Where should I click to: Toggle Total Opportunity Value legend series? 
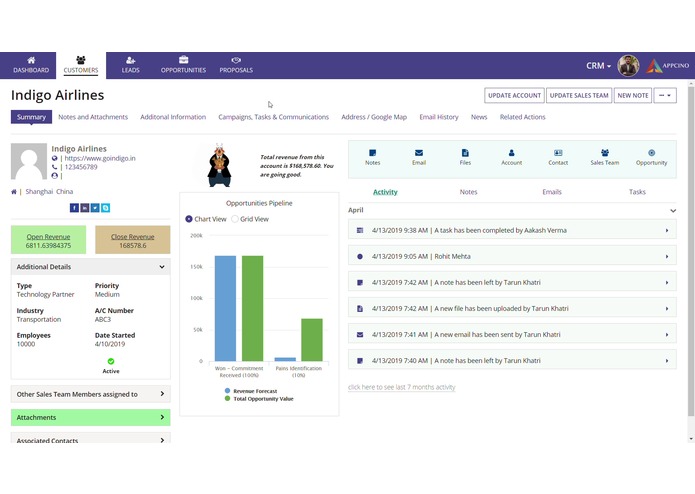click(259, 399)
